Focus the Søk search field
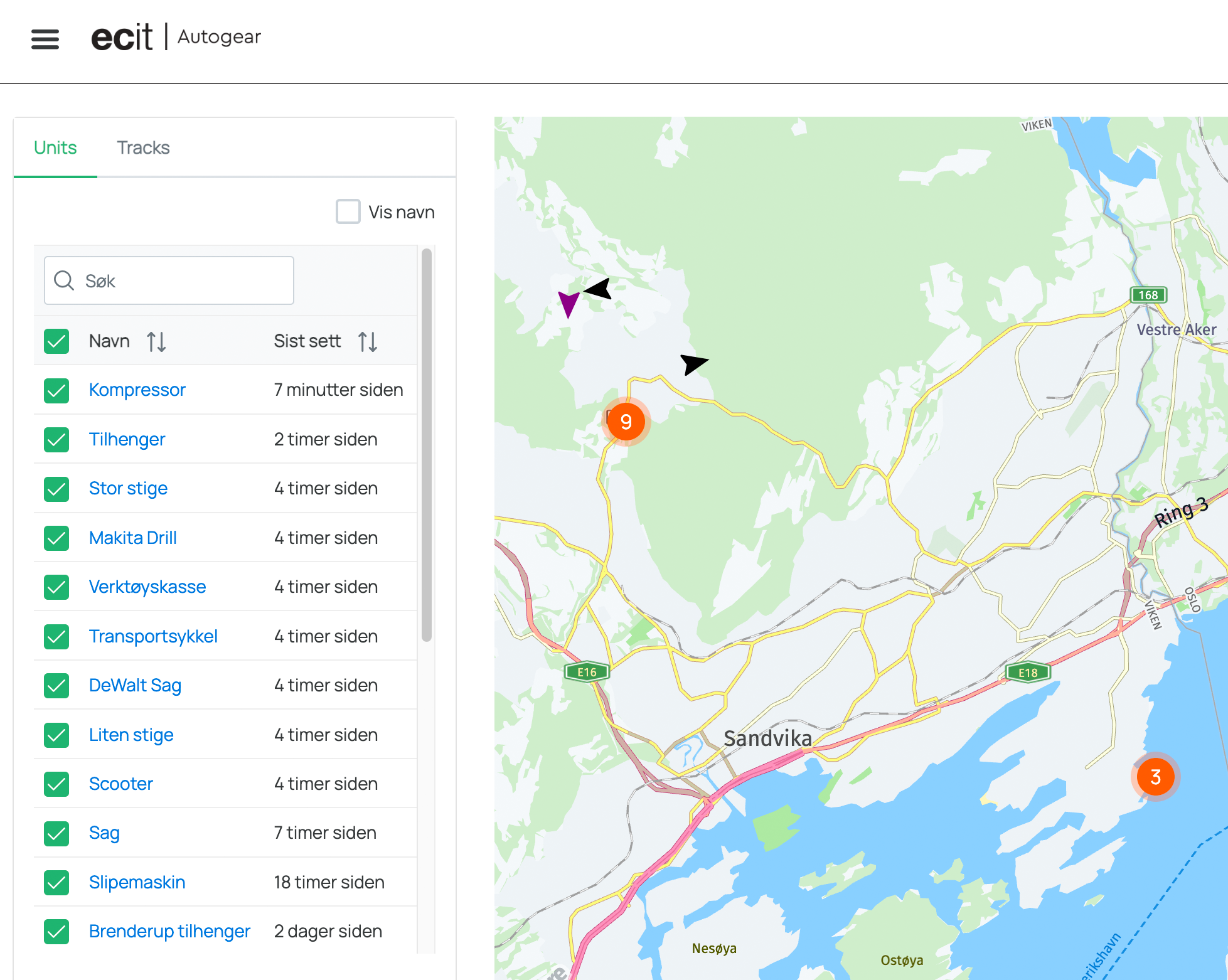Image resolution: width=1228 pixels, height=980 pixels. tap(169, 280)
